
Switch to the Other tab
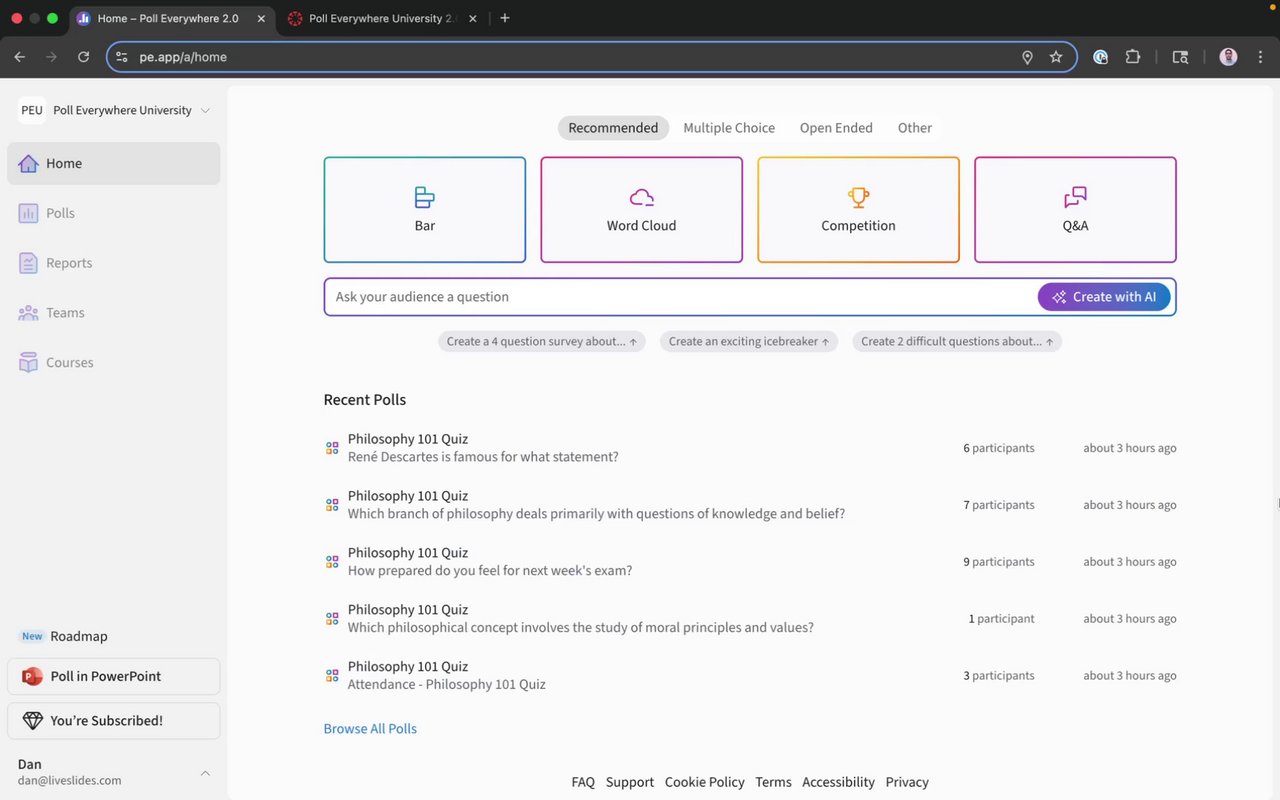tap(915, 128)
